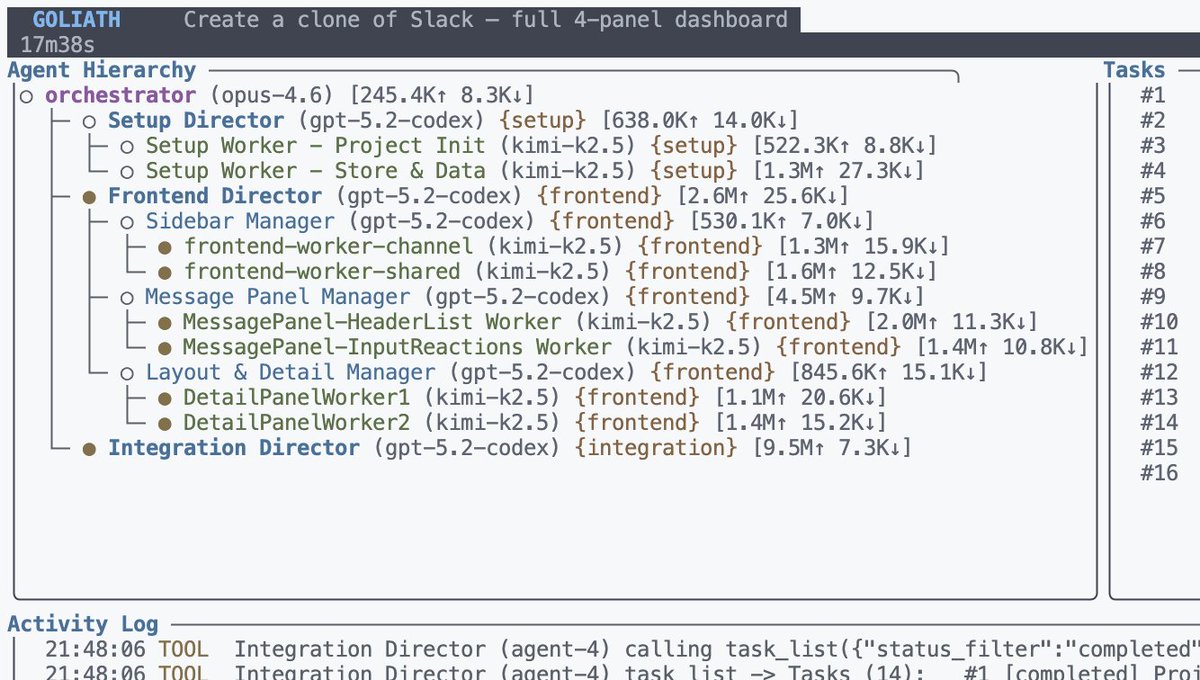Select the Sidebar Manager node
Screen dimensions: 1200x680
click(x=497, y=221)
